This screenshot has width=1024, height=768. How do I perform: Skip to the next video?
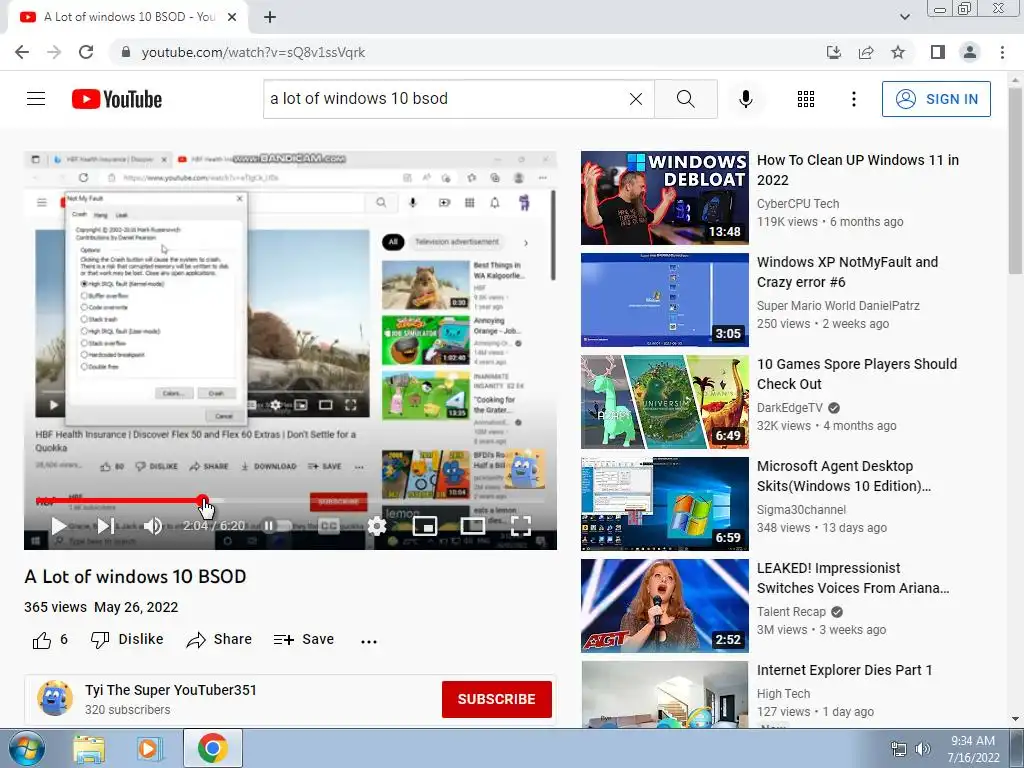[106, 526]
